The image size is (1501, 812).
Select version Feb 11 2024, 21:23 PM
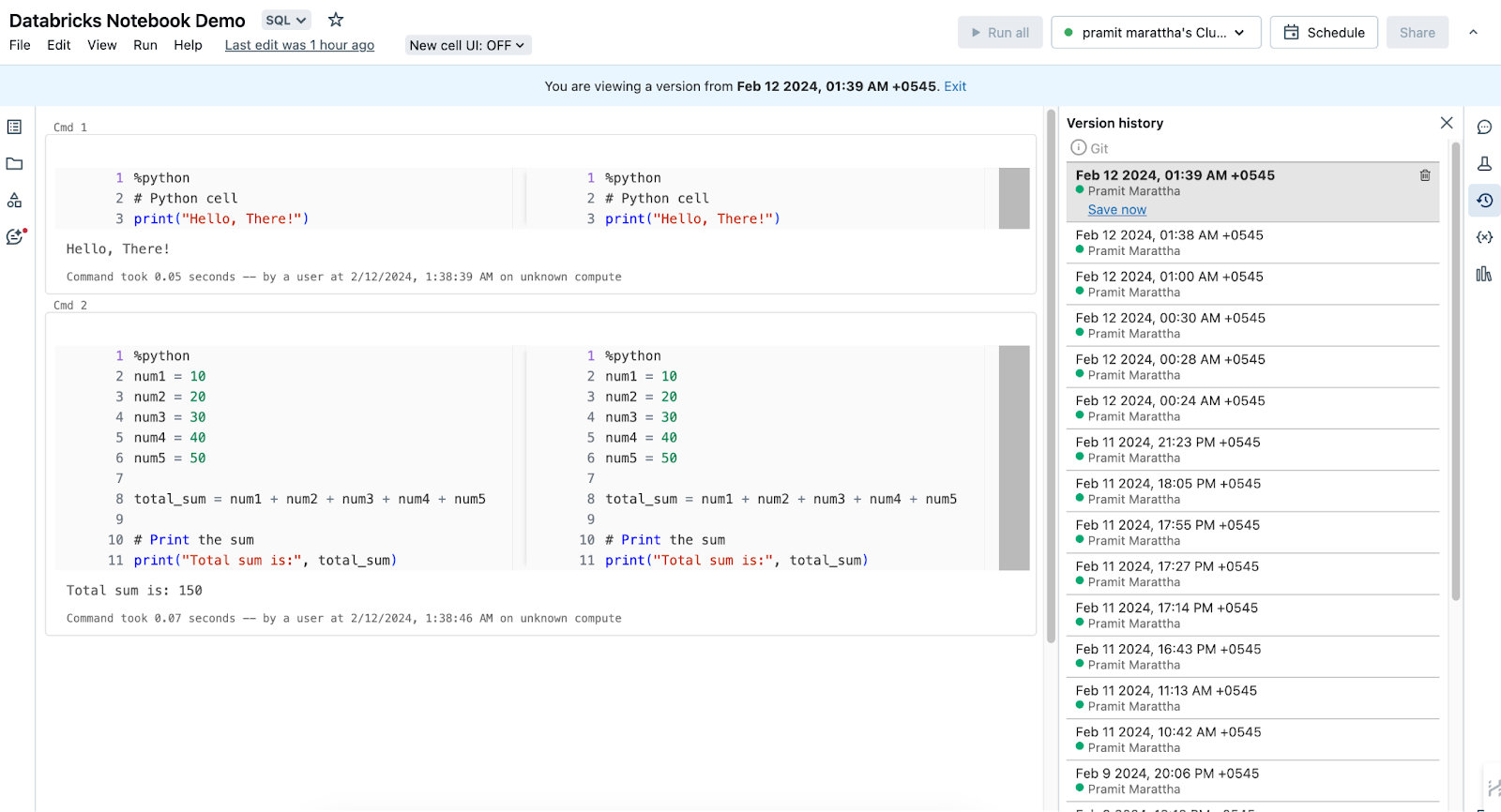1252,450
